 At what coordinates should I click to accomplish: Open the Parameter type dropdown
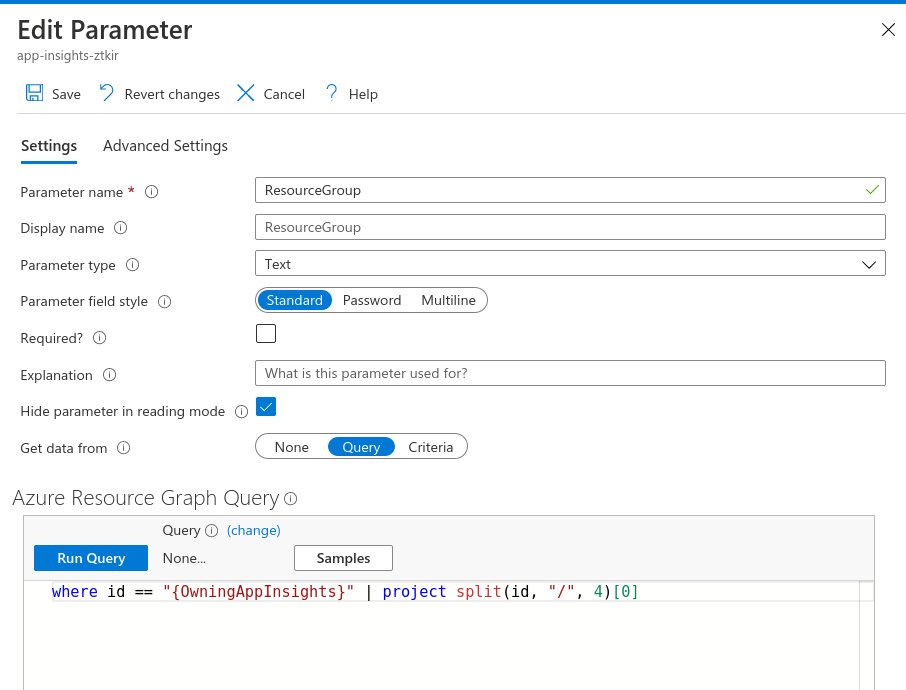570,264
